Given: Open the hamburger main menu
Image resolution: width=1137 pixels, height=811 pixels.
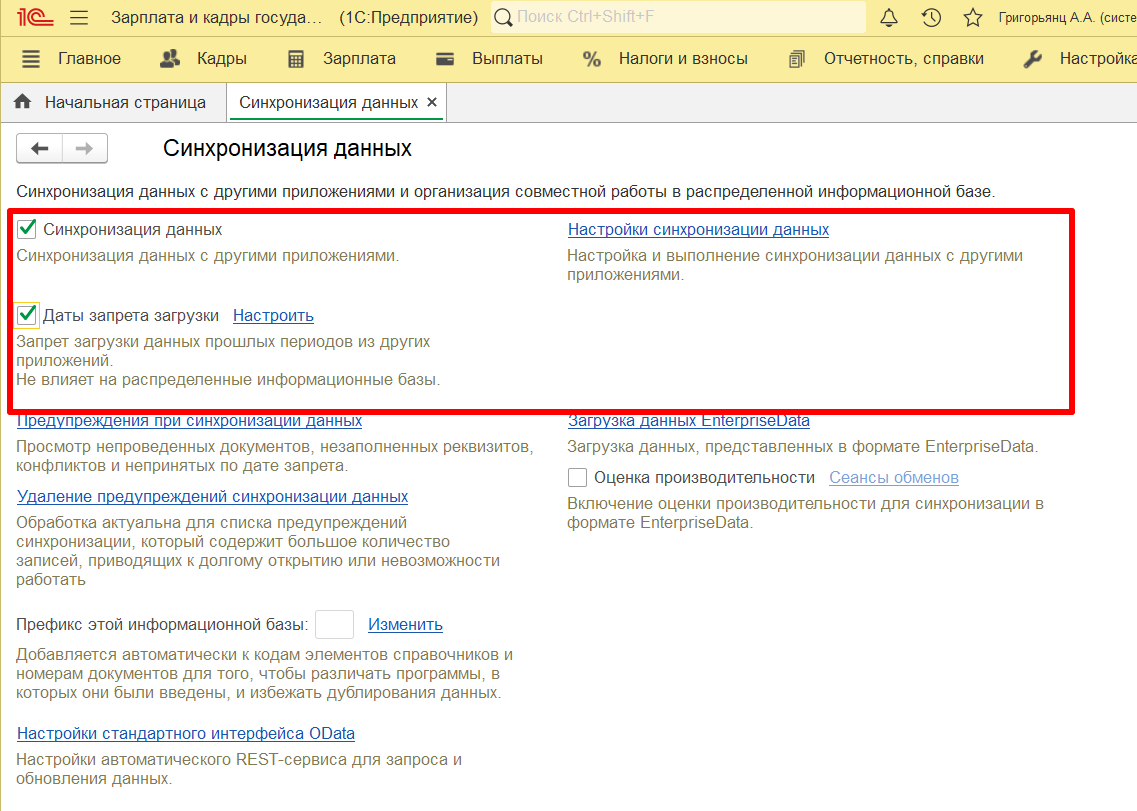Looking at the screenshot, I should click(80, 18).
